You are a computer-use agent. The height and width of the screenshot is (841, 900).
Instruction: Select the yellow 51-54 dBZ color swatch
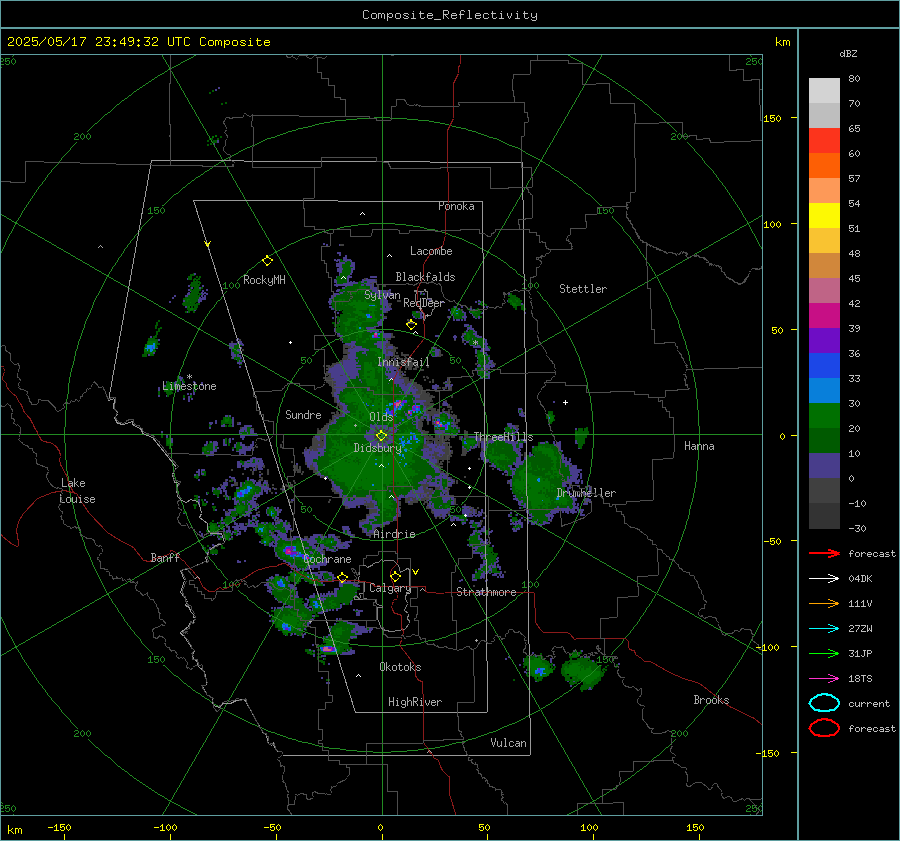[824, 216]
